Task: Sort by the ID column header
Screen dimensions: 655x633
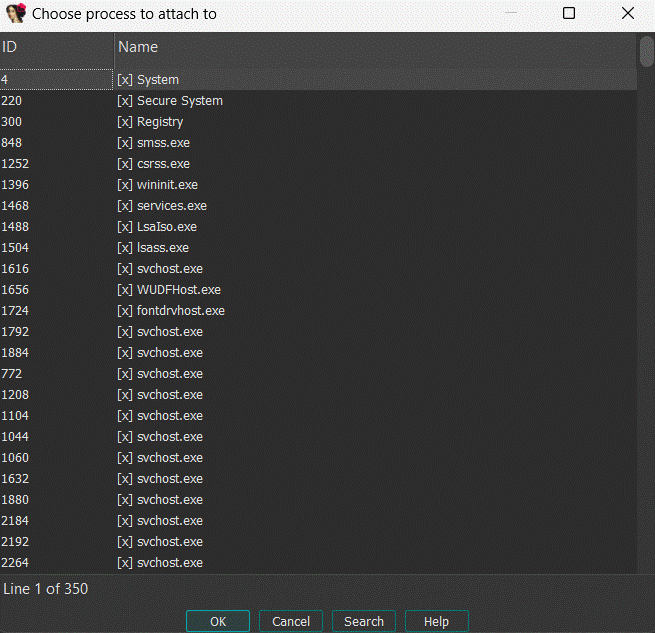Action: [56, 47]
